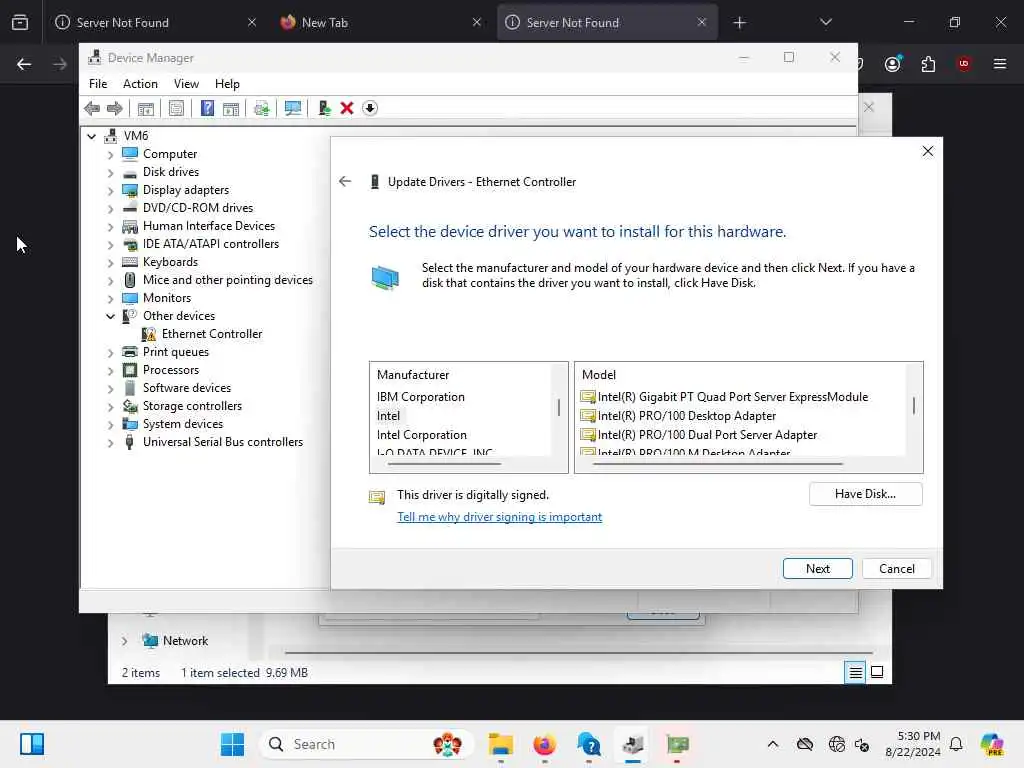Viewport: 1024px width, 768px height.
Task: Click the back arrow in Update Drivers dialog
Action: click(345, 182)
